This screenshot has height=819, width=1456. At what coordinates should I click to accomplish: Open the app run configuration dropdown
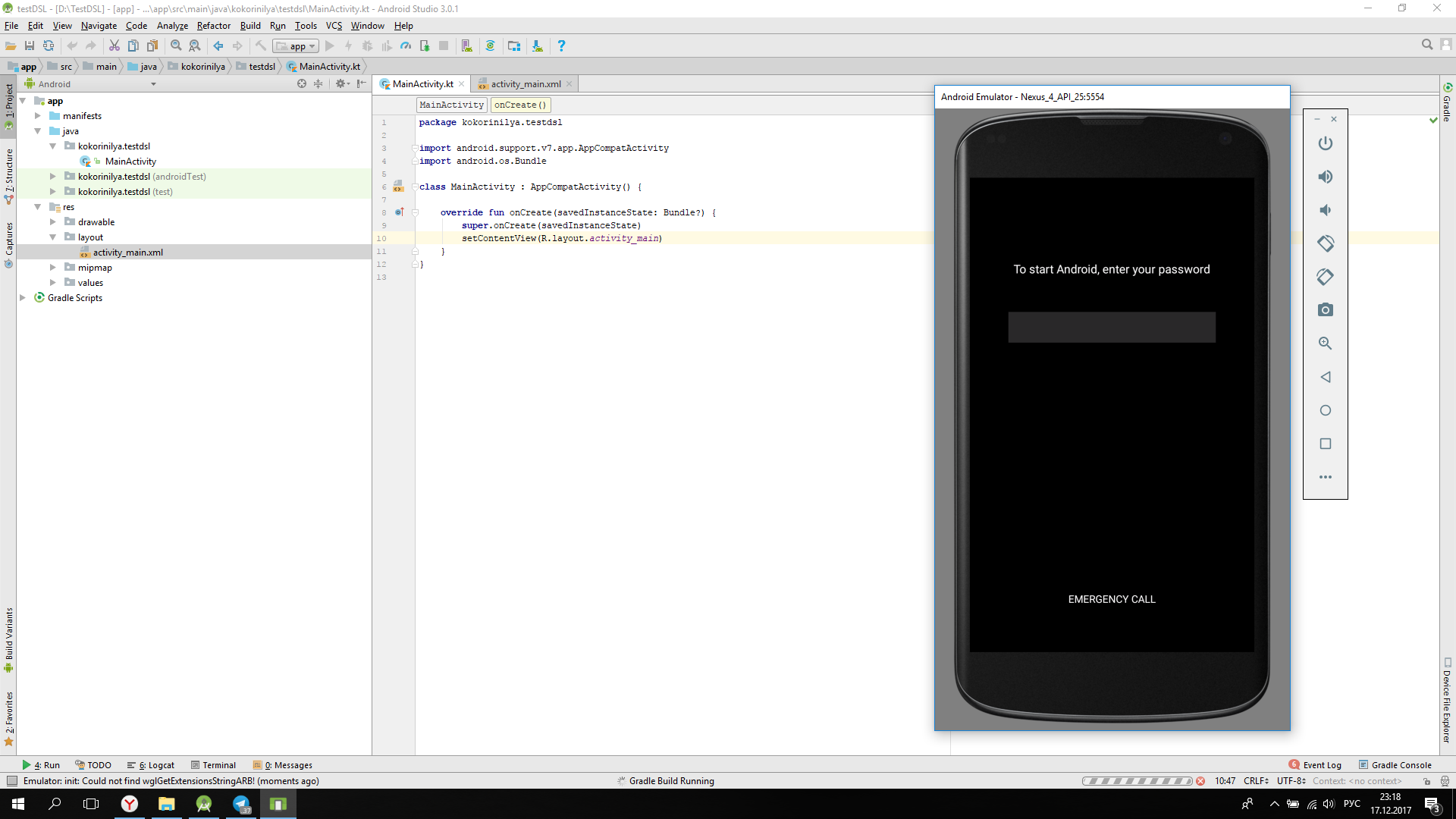(297, 46)
